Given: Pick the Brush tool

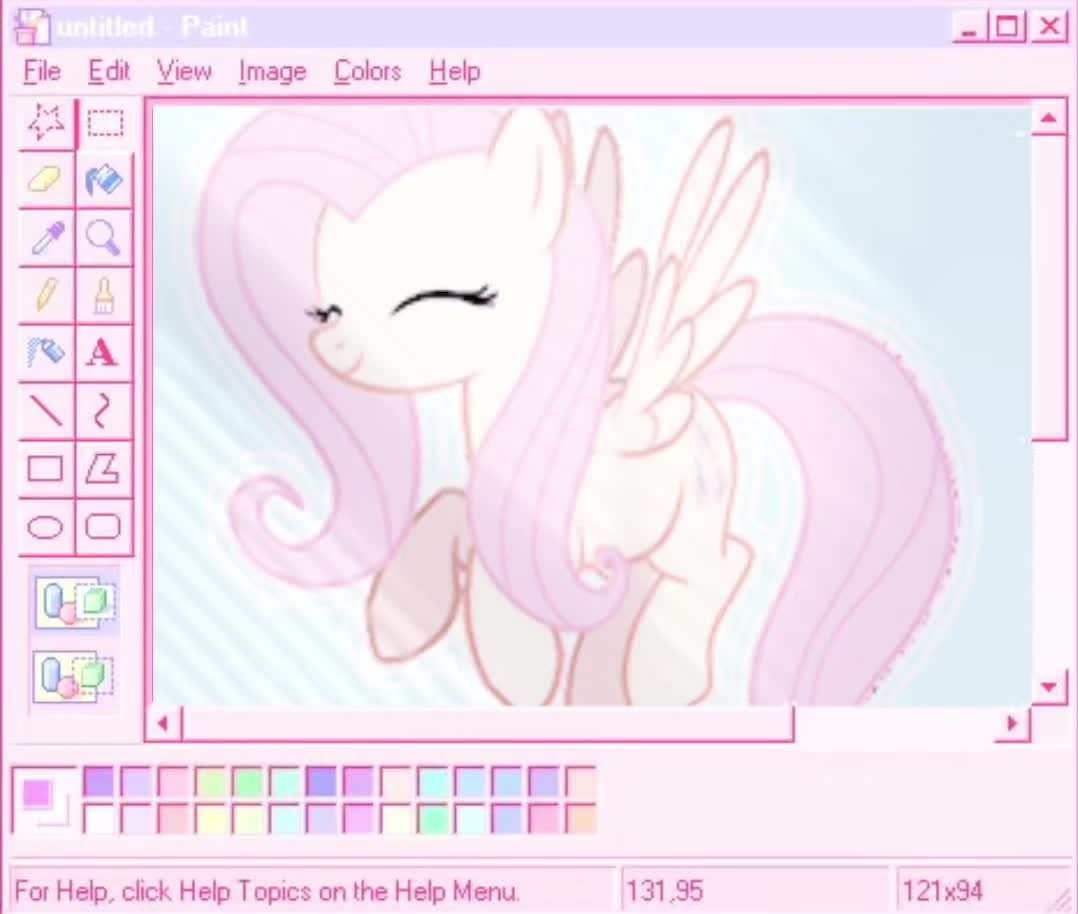Looking at the screenshot, I should [104, 296].
